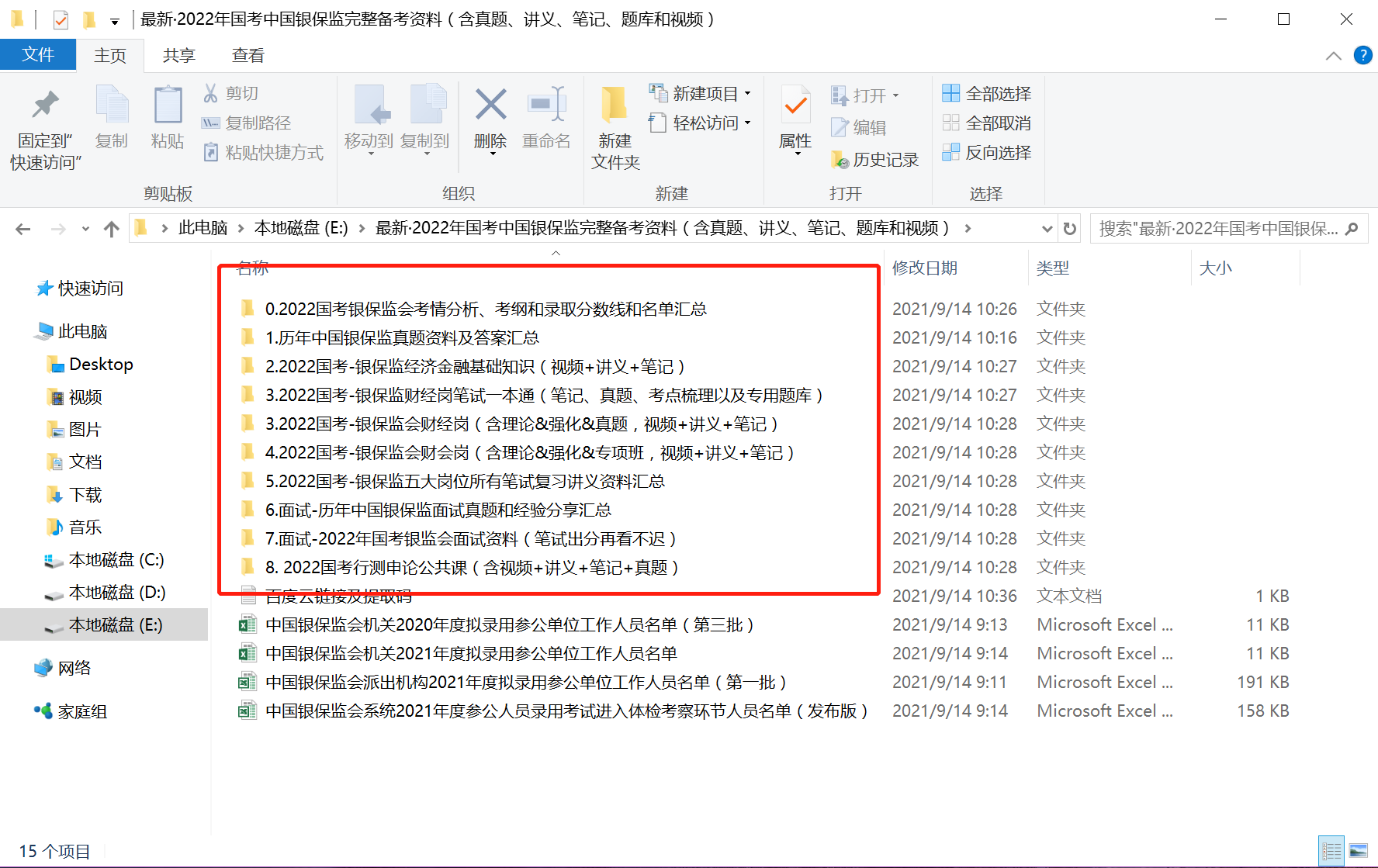
Task: Go back to previous folder
Action: click(x=23, y=228)
